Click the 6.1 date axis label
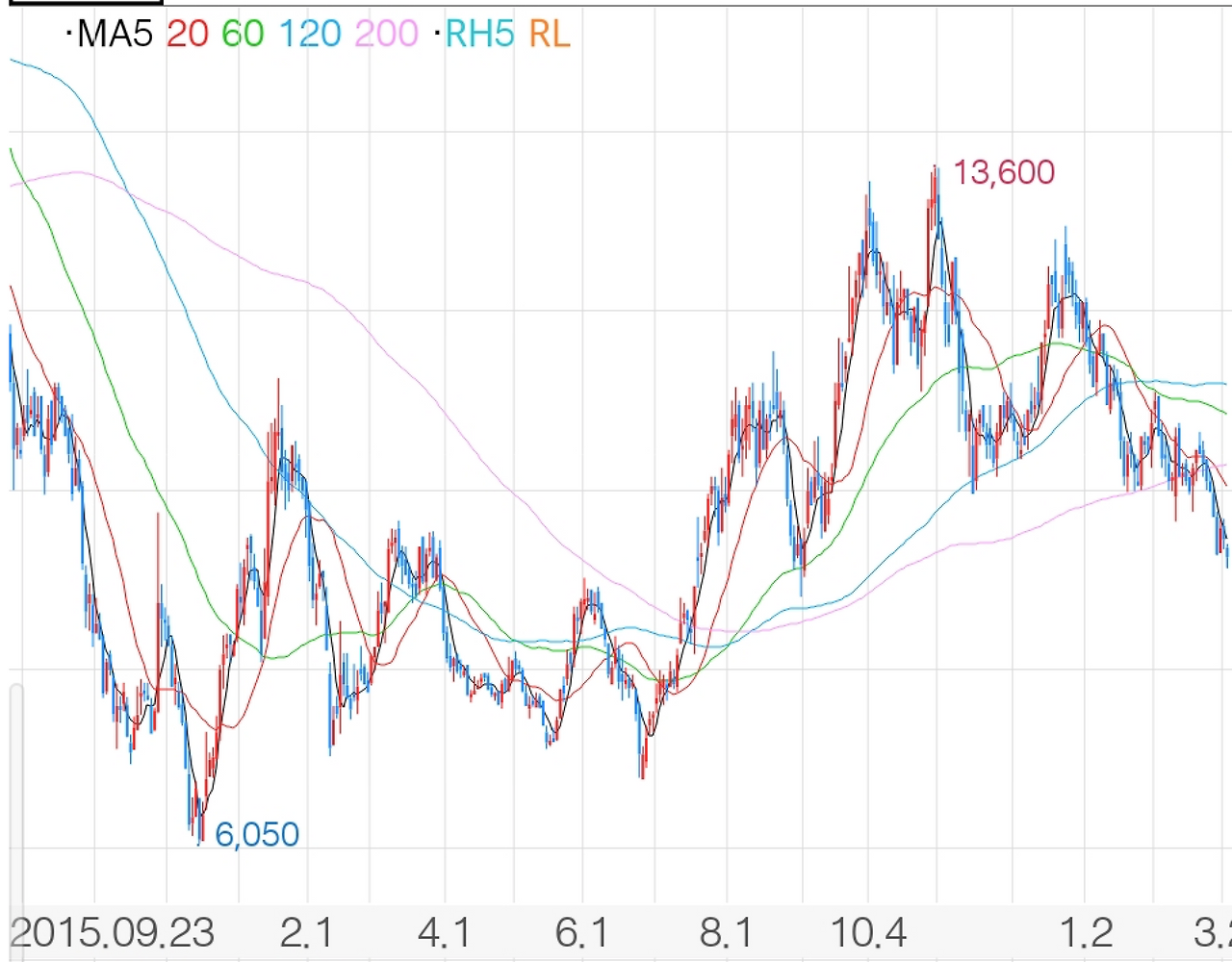 coord(582,933)
